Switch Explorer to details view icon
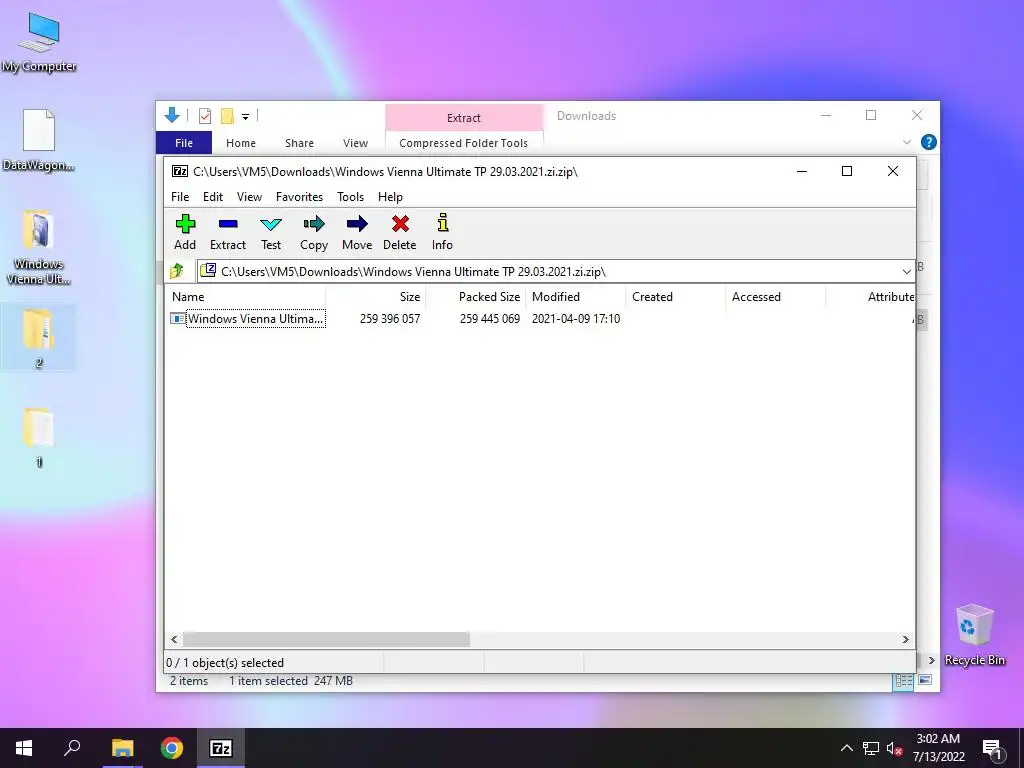Viewport: 1024px width, 768px height. click(903, 680)
